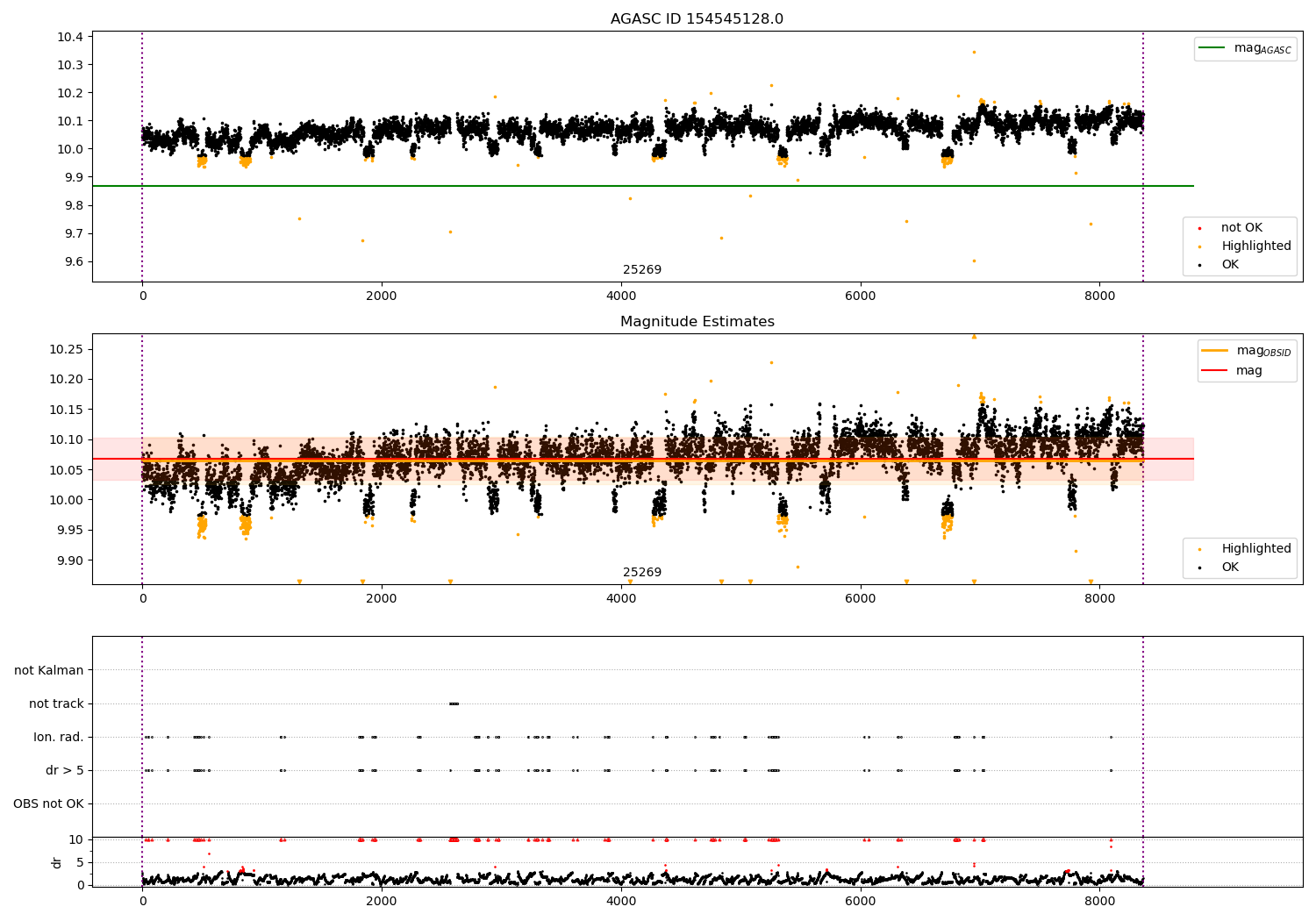Click the highest orange outlier point in the top plot
The image size is (1316, 921).
[974, 52]
